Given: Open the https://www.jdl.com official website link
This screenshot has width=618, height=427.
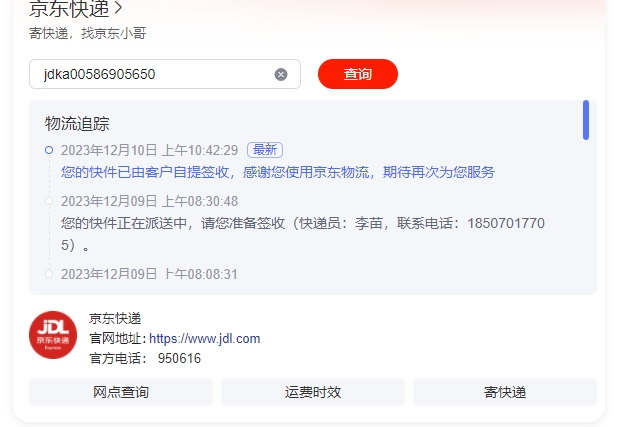Looking at the screenshot, I should coord(205,338).
